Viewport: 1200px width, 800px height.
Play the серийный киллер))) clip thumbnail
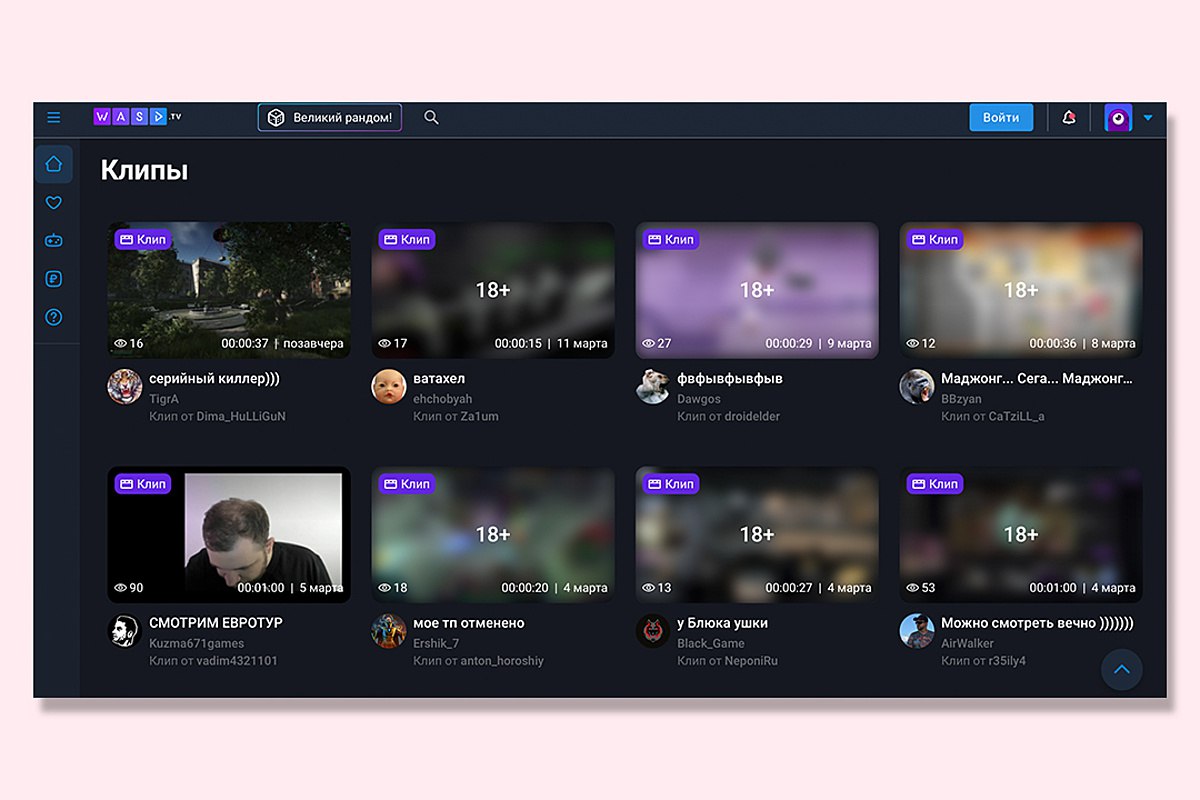[x=229, y=290]
